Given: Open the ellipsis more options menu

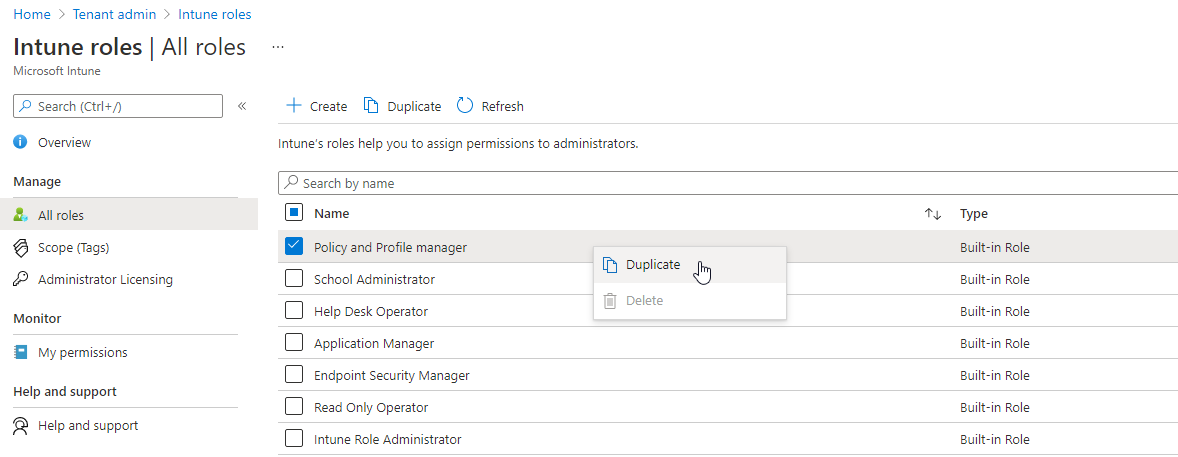Looking at the screenshot, I should click(x=278, y=47).
